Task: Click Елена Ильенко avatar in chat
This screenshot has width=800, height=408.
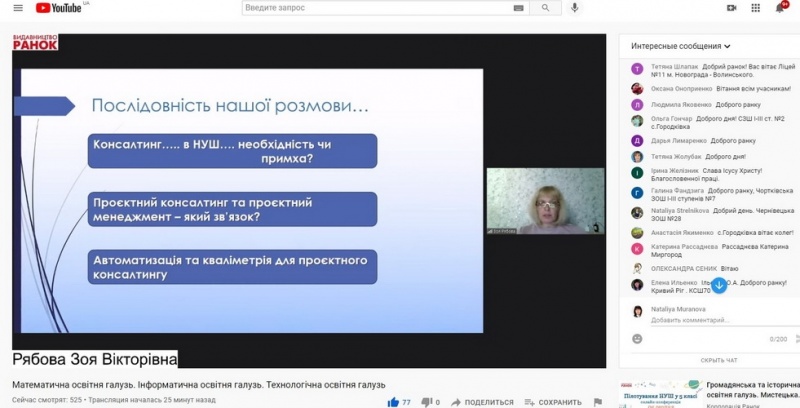Action: (637, 285)
